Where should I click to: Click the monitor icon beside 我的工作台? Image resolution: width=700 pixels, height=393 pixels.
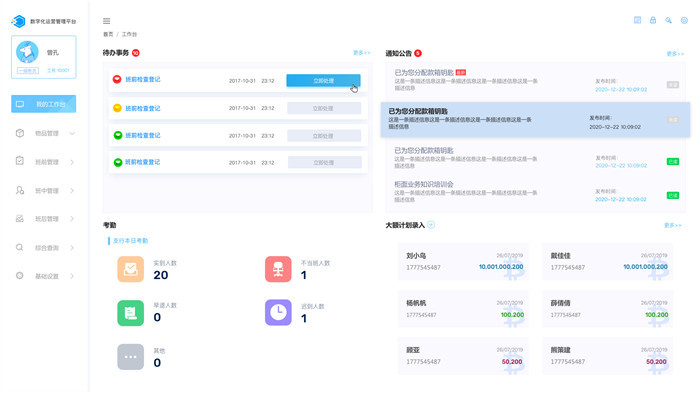click(20, 104)
